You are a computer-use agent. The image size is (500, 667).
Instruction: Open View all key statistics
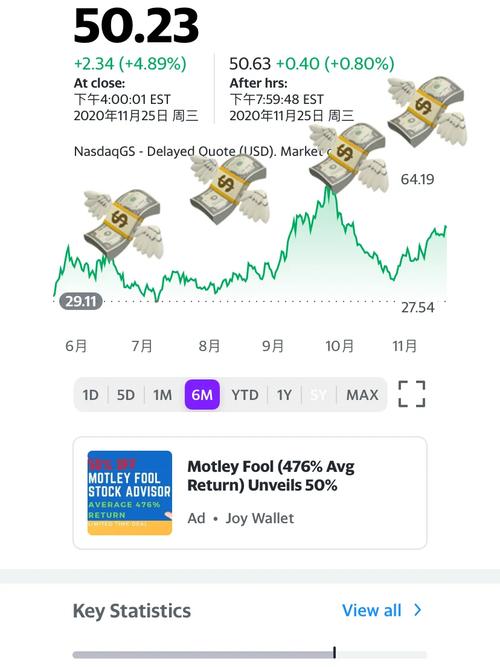[372, 610]
